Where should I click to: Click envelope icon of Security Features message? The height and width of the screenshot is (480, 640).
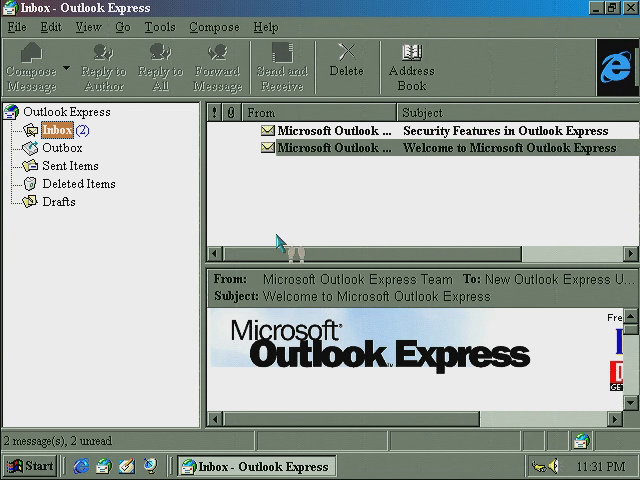point(268,130)
